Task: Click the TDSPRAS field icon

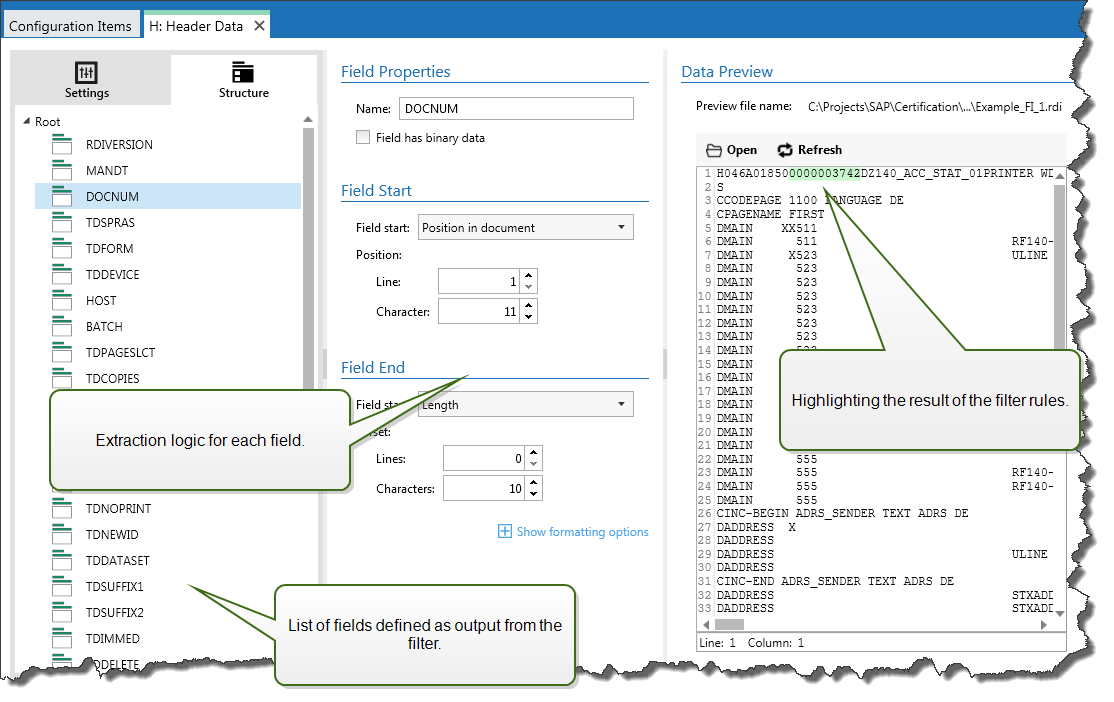Action: pos(63,223)
